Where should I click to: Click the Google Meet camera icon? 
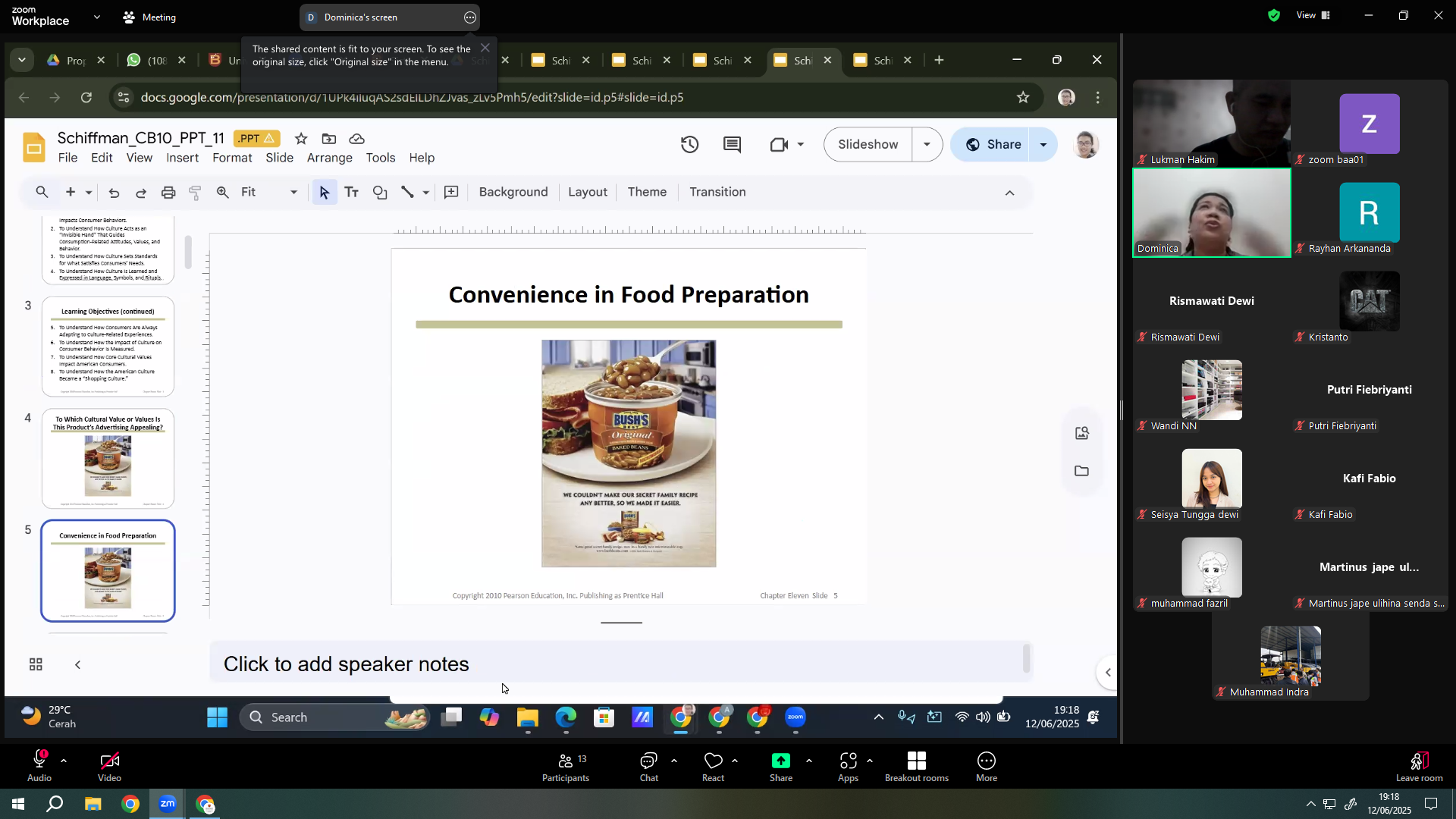pos(779,145)
